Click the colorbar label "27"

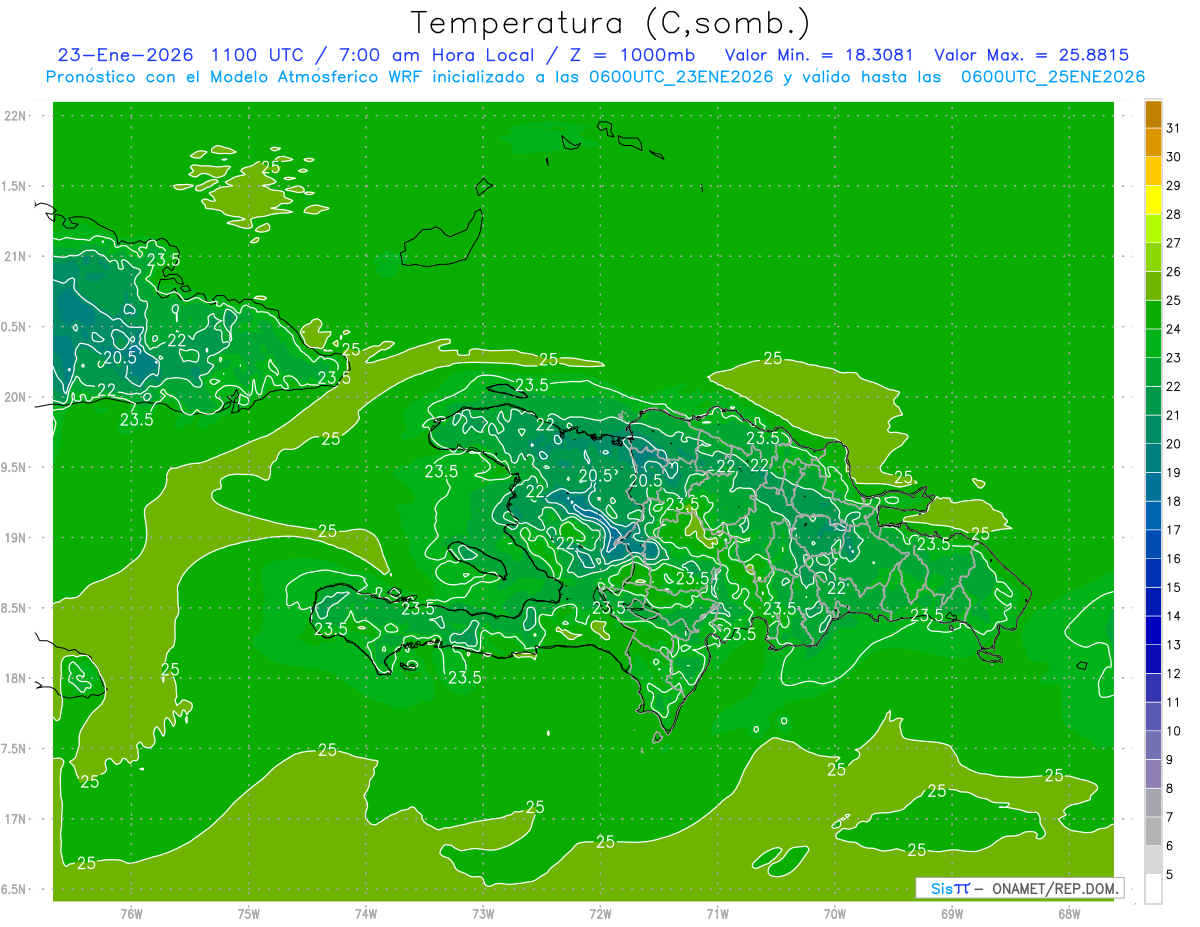[1174, 243]
